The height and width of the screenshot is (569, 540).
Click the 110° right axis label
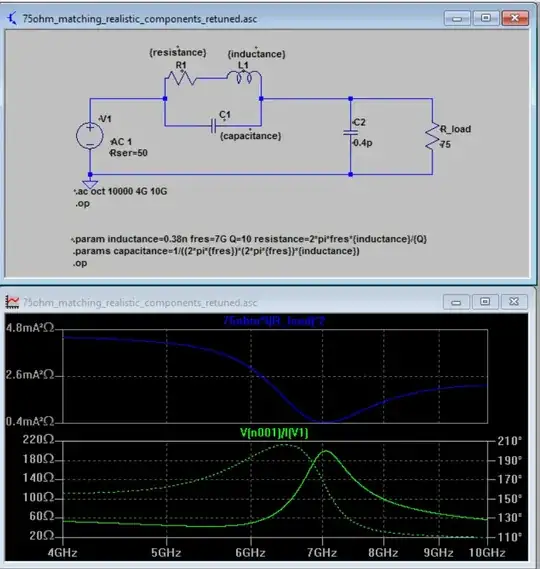(510, 537)
